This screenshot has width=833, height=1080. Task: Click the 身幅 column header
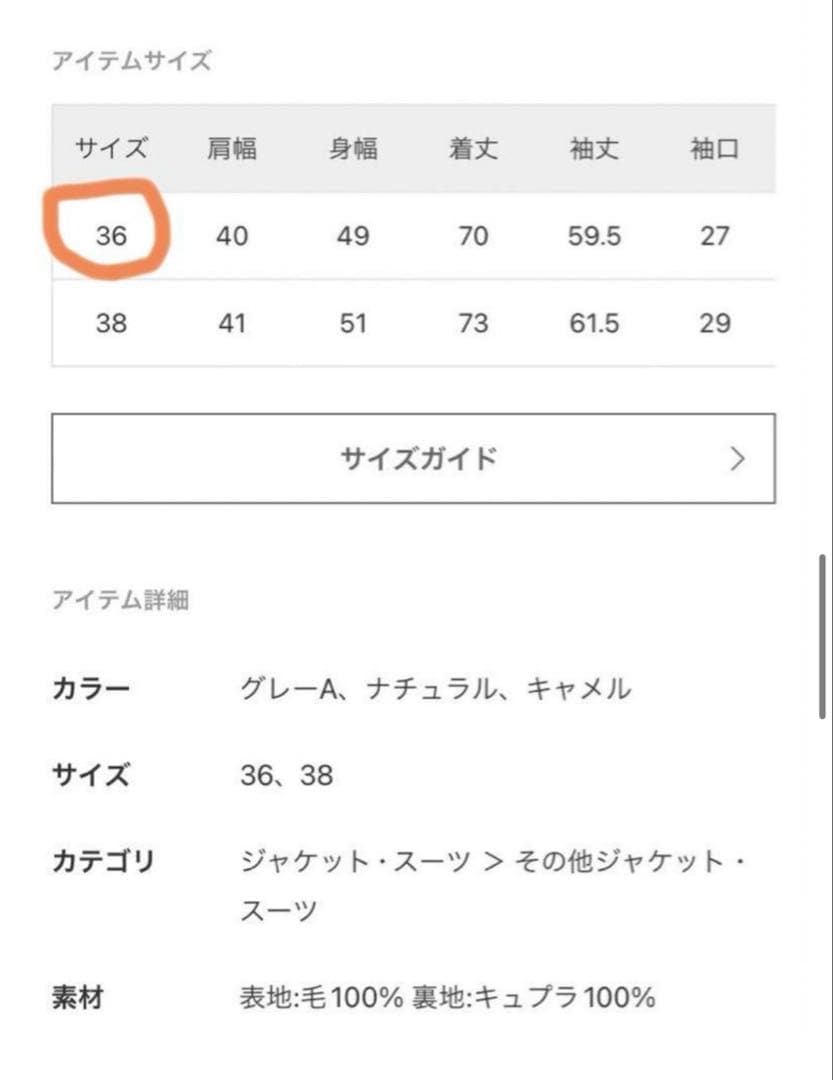coord(353,150)
